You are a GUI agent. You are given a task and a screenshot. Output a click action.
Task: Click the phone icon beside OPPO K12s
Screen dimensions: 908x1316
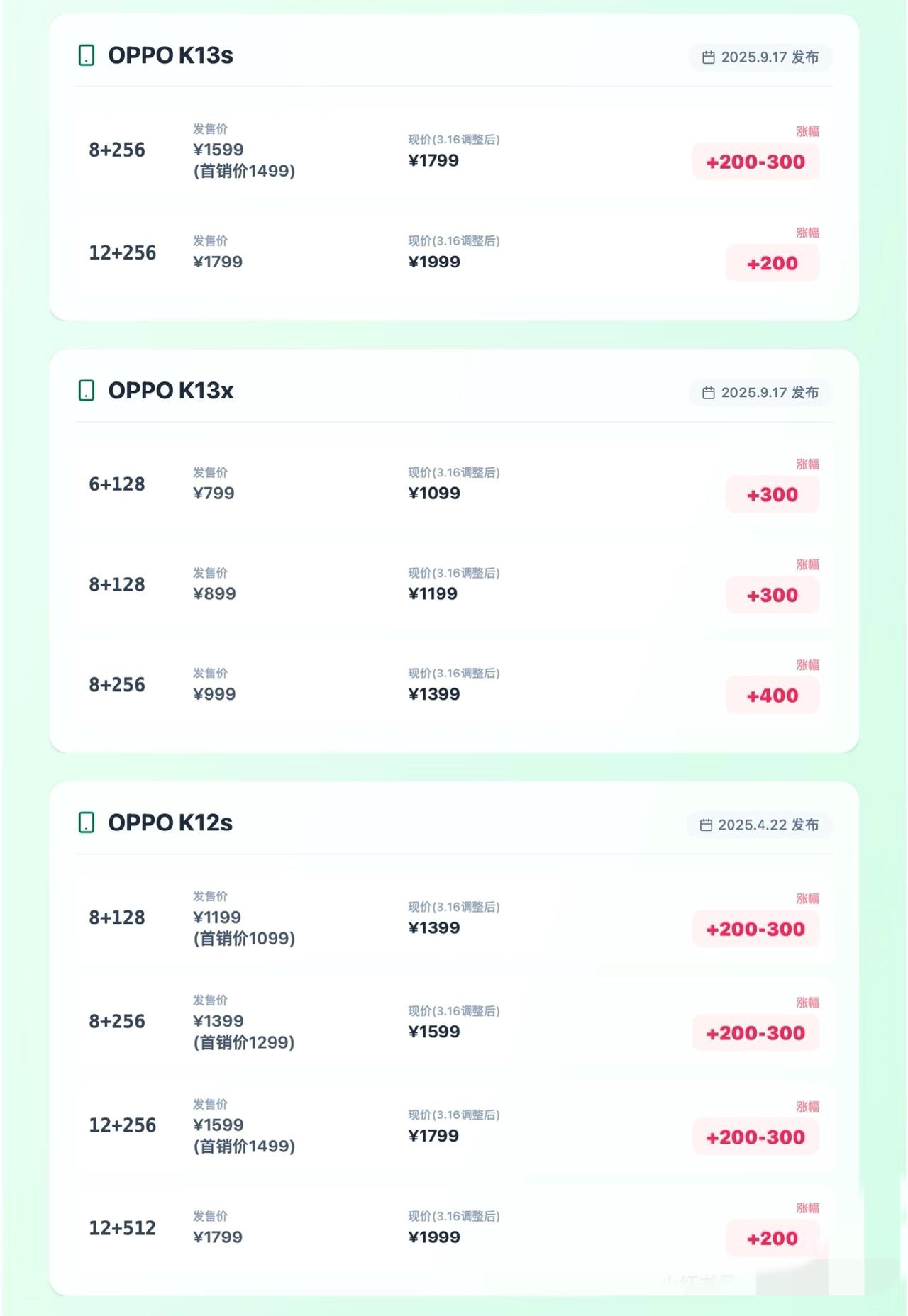86,822
